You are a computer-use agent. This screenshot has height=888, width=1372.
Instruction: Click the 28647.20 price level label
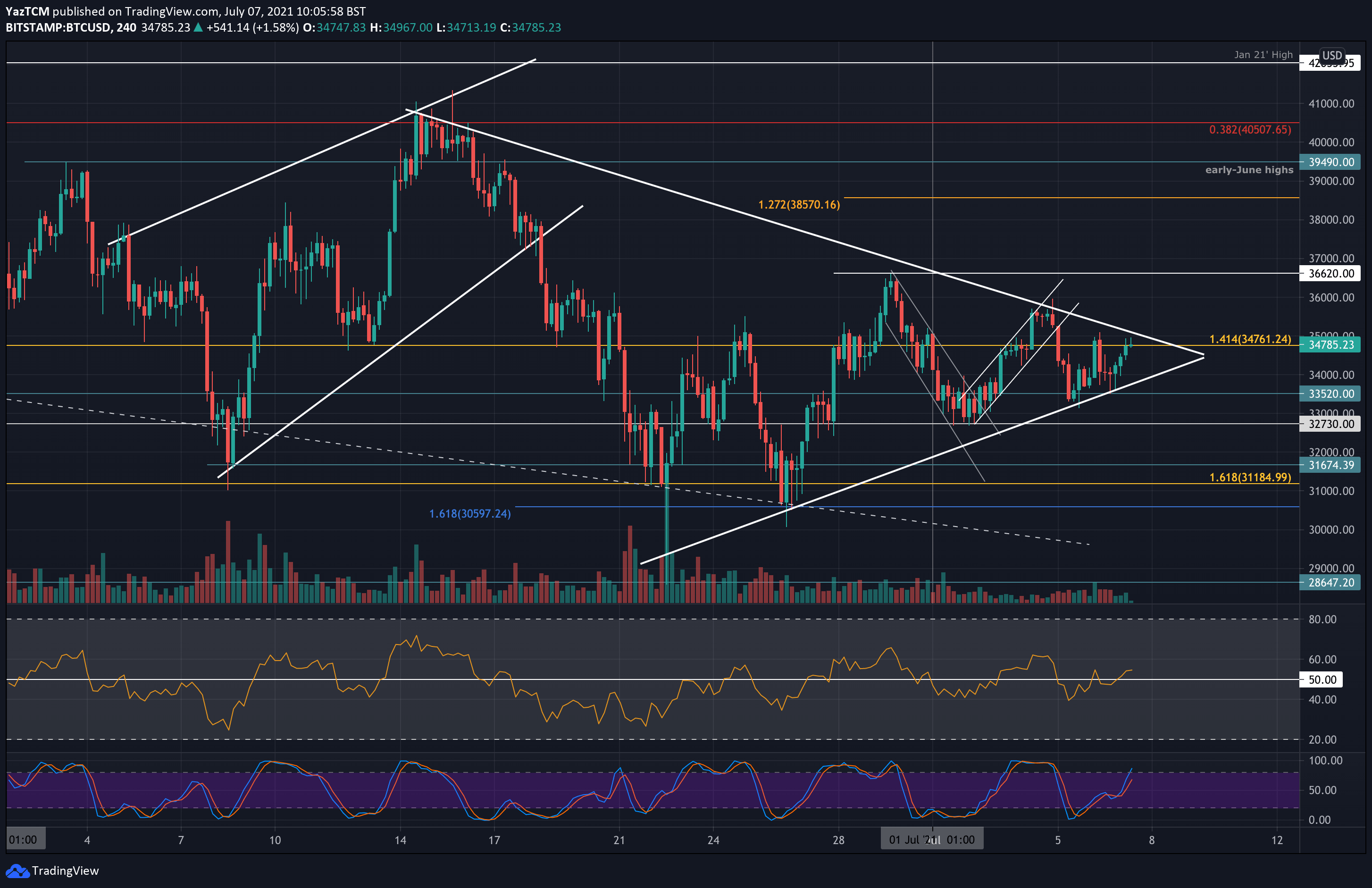1330,582
